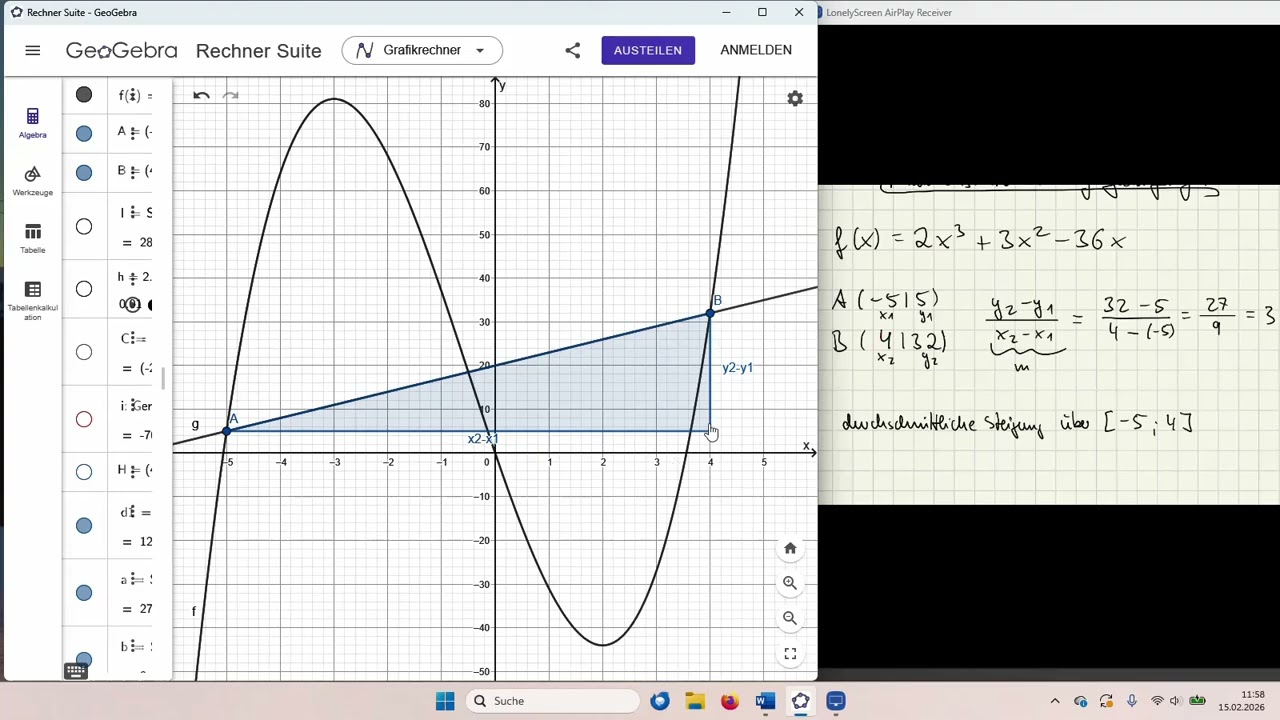1280x720 pixels.
Task: Click the Suche taskbar search box
Action: 552,701
